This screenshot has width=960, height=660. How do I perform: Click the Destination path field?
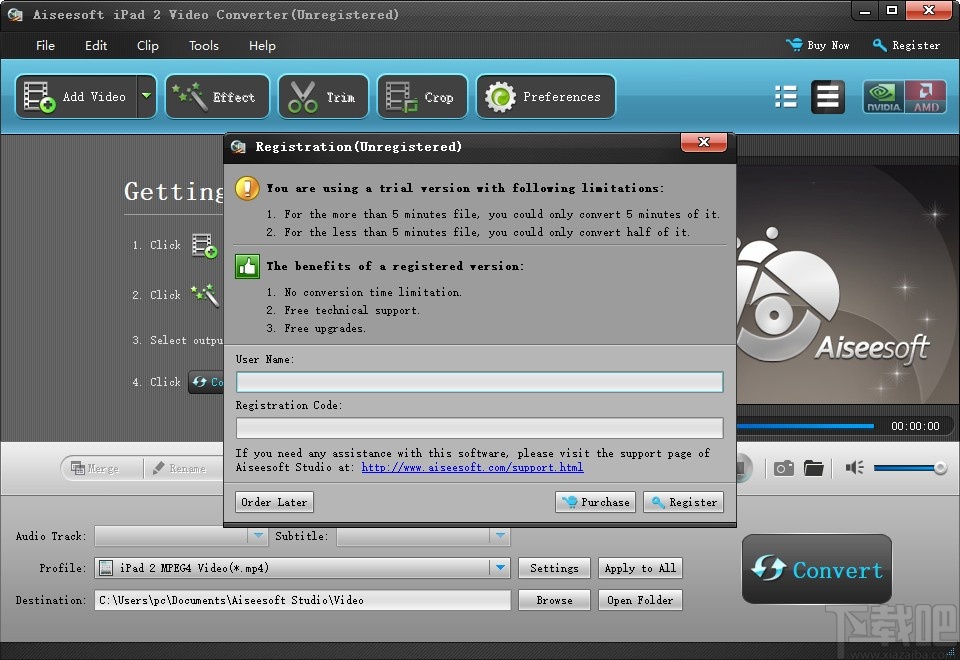(302, 600)
